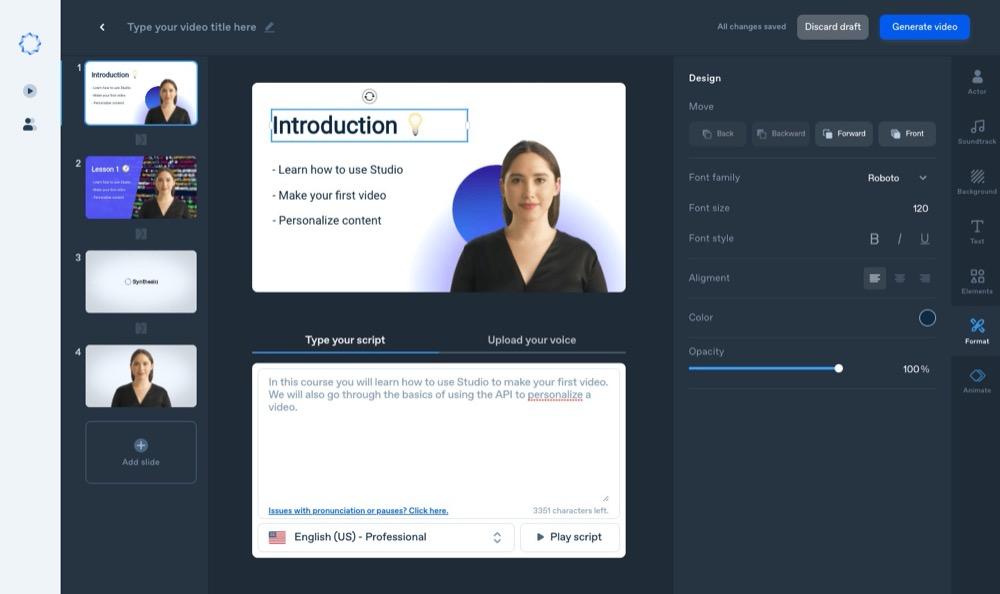Viewport: 1000px width, 594px height.
Task: Select the Type your script tab
Action: point(344,340)
